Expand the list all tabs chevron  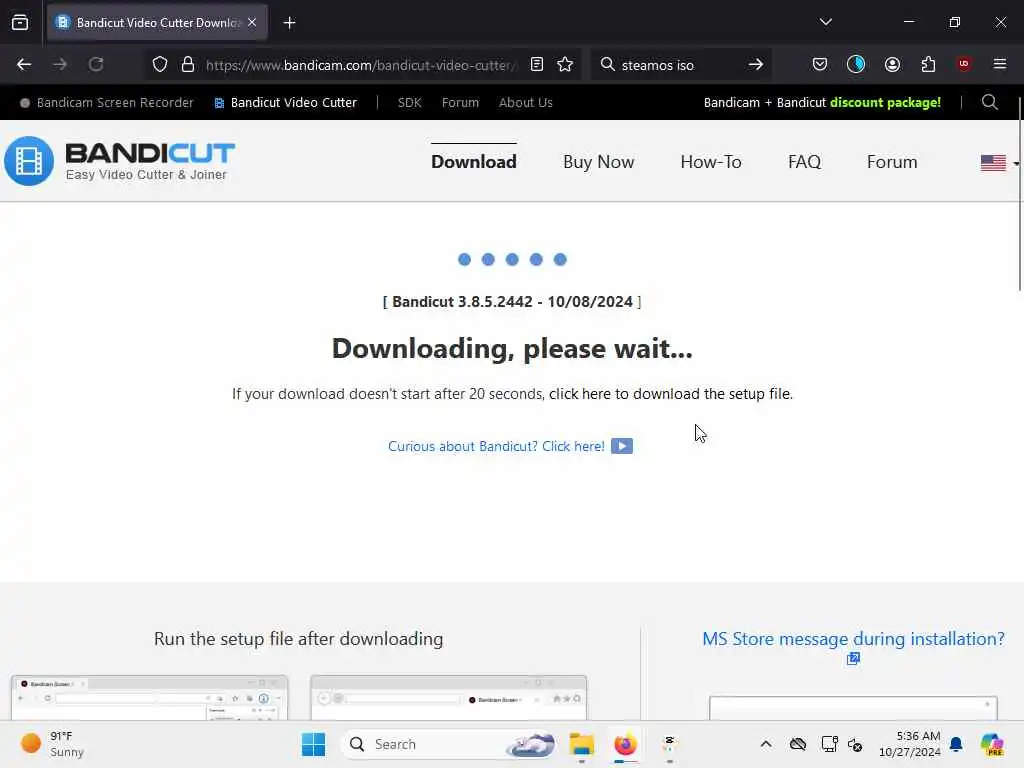[x=825, y=22]
